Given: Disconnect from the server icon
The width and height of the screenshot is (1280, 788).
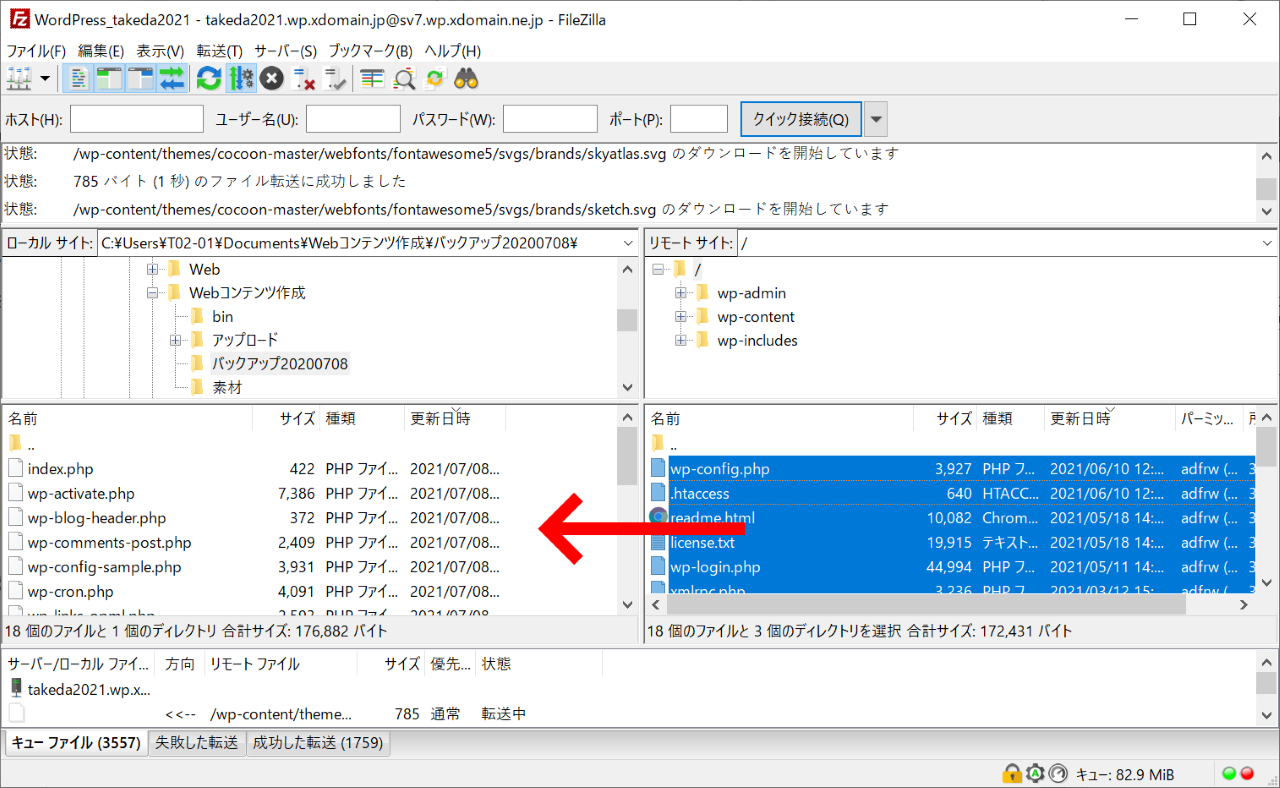Looking at the screenshot, I should 303,78.
